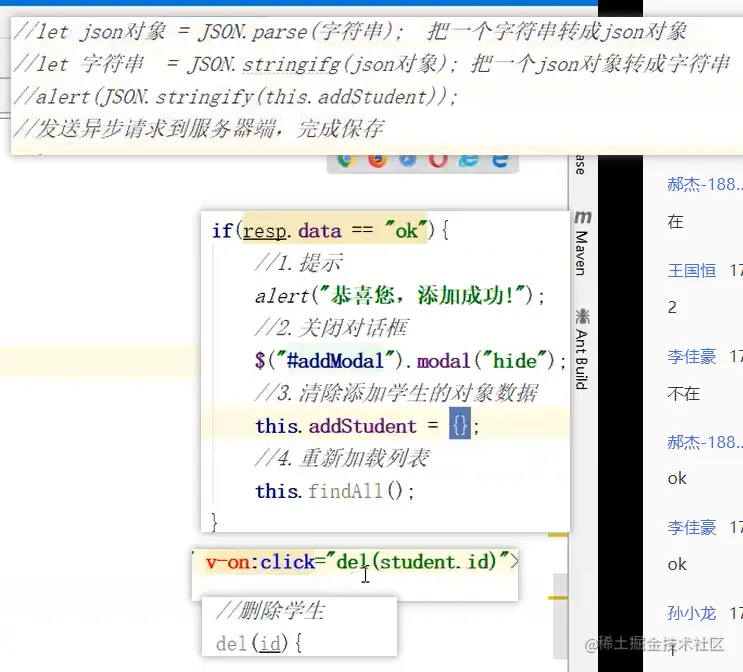The image size is (743, 672).
Task: Click the this.findAll() call
Action: pos(335,490)
